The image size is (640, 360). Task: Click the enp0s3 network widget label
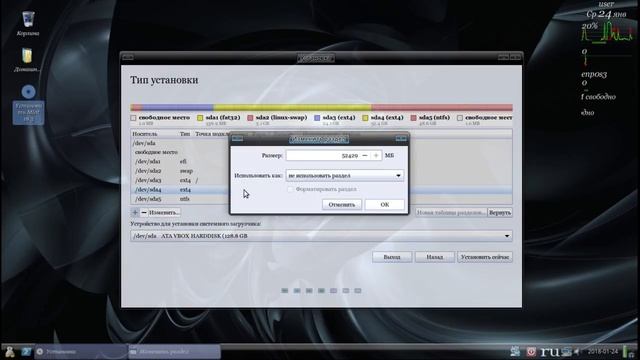[x=594, y=74]
